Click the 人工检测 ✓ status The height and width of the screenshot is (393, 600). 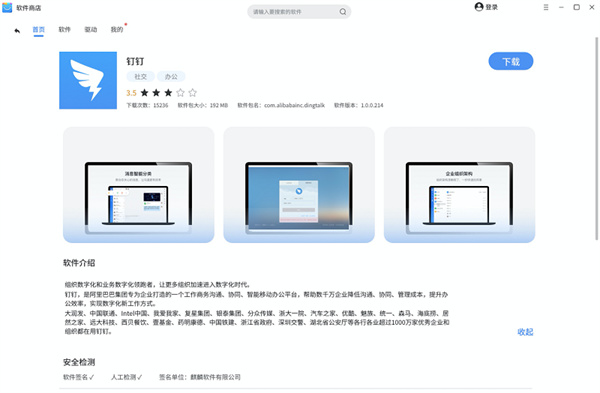tap(127, 377)
